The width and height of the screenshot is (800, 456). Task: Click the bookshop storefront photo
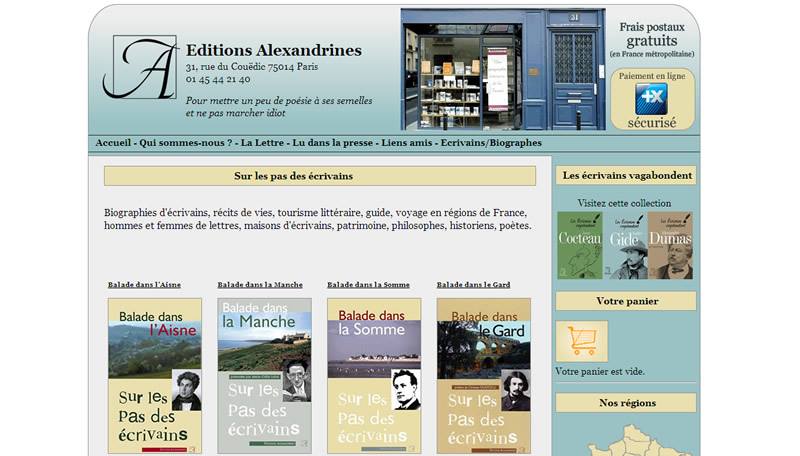(503, 69)
